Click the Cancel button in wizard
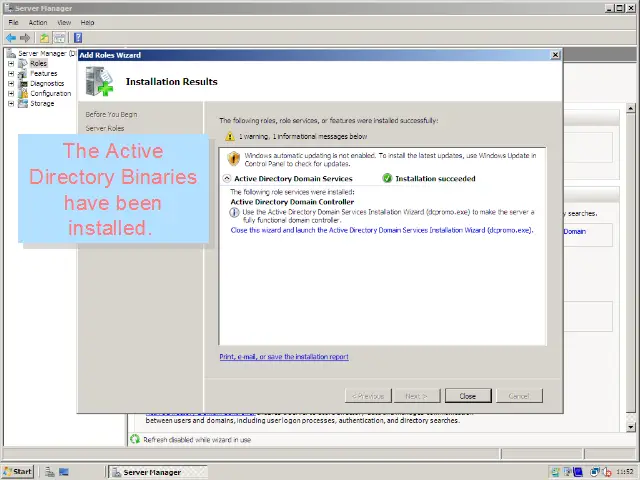Screen dimensions: 640x480 pos(519,396)
